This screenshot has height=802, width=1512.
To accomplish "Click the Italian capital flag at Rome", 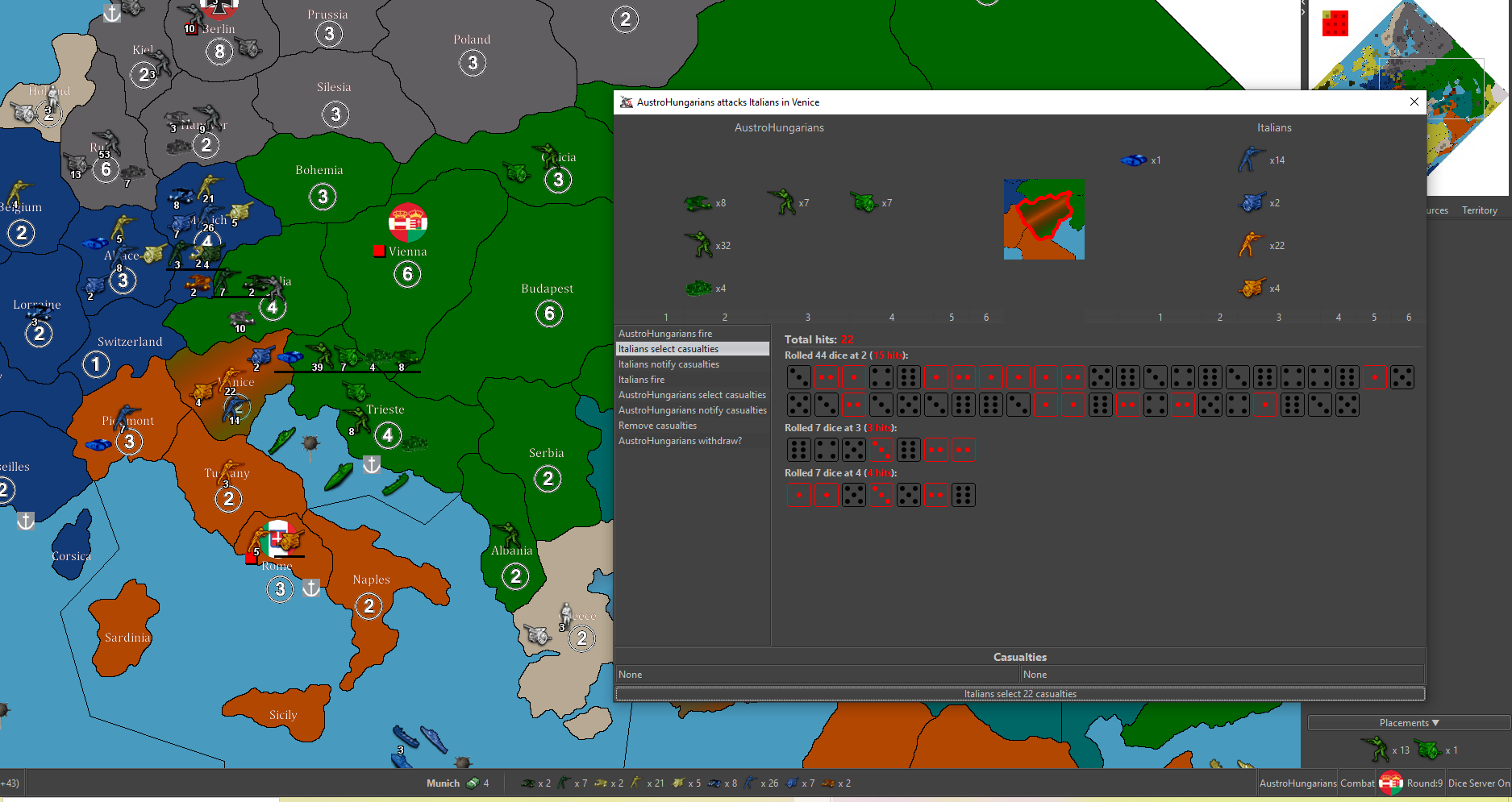I will [278, 538].
